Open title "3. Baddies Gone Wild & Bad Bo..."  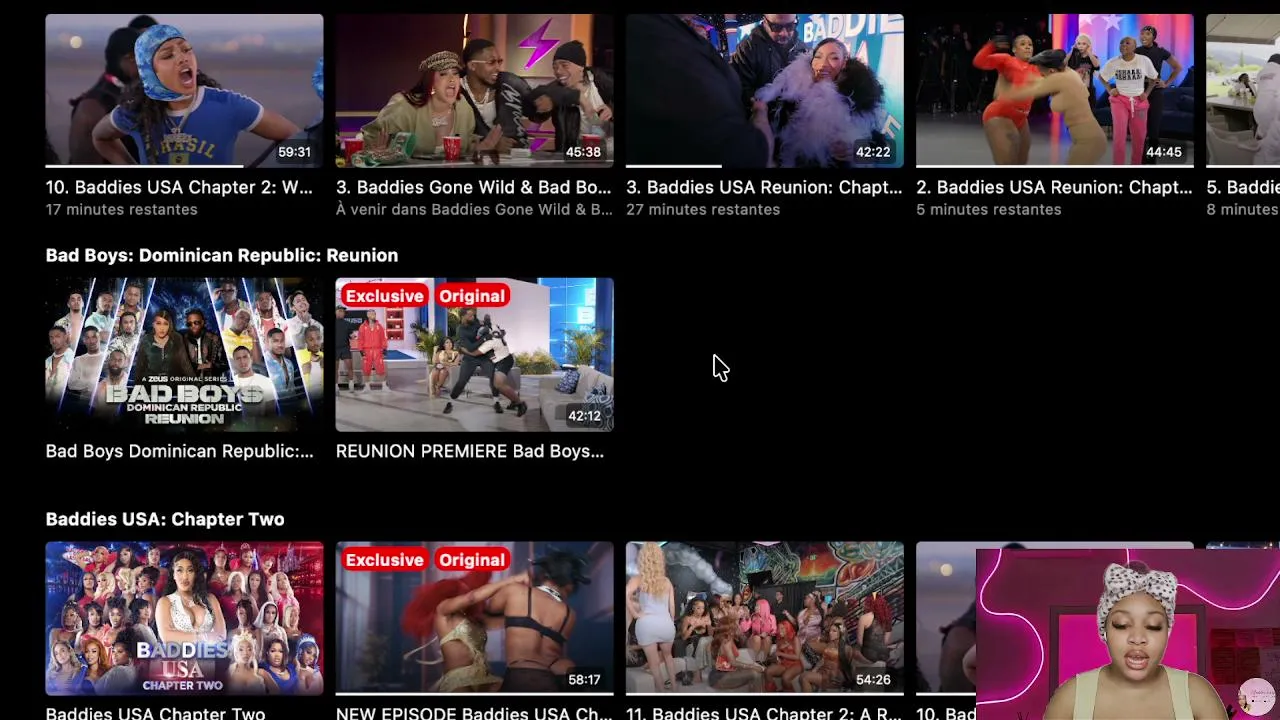pyautogui.click(x=473, y=187)
